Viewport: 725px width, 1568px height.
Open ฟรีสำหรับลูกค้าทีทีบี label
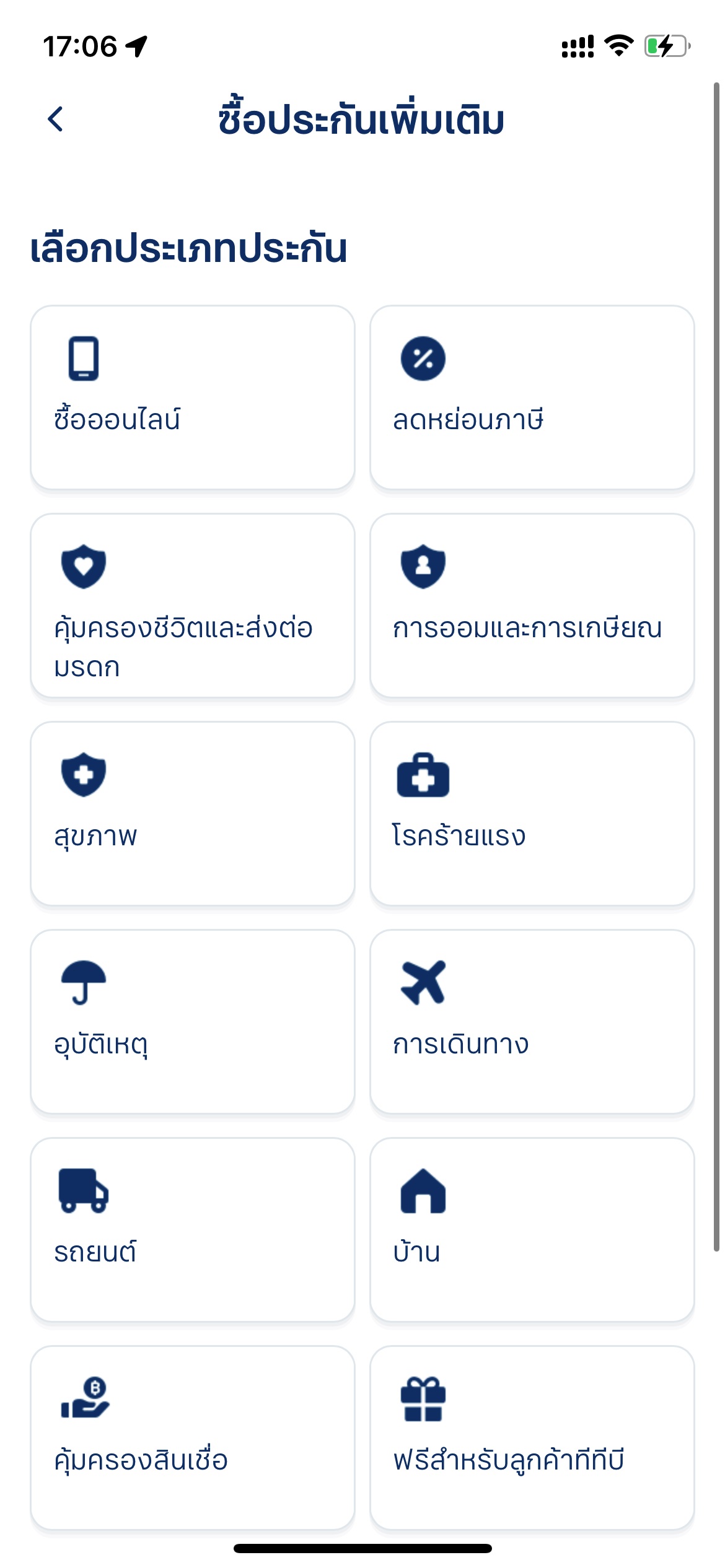click(x=509, y=1460)
